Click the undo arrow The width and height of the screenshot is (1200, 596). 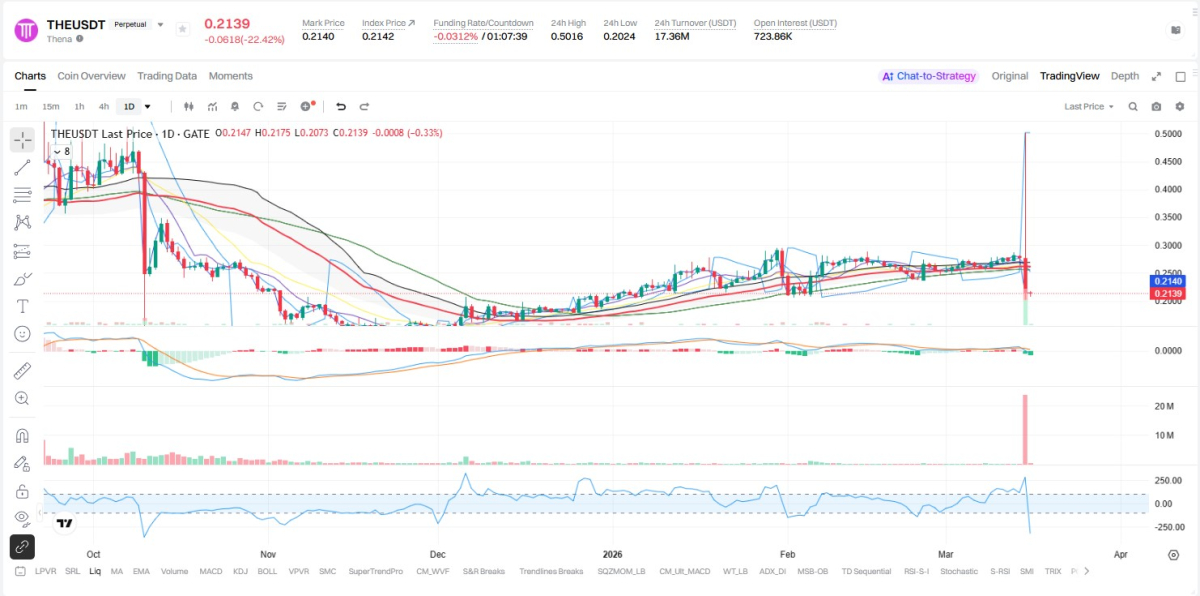click(x=341, y=106)
